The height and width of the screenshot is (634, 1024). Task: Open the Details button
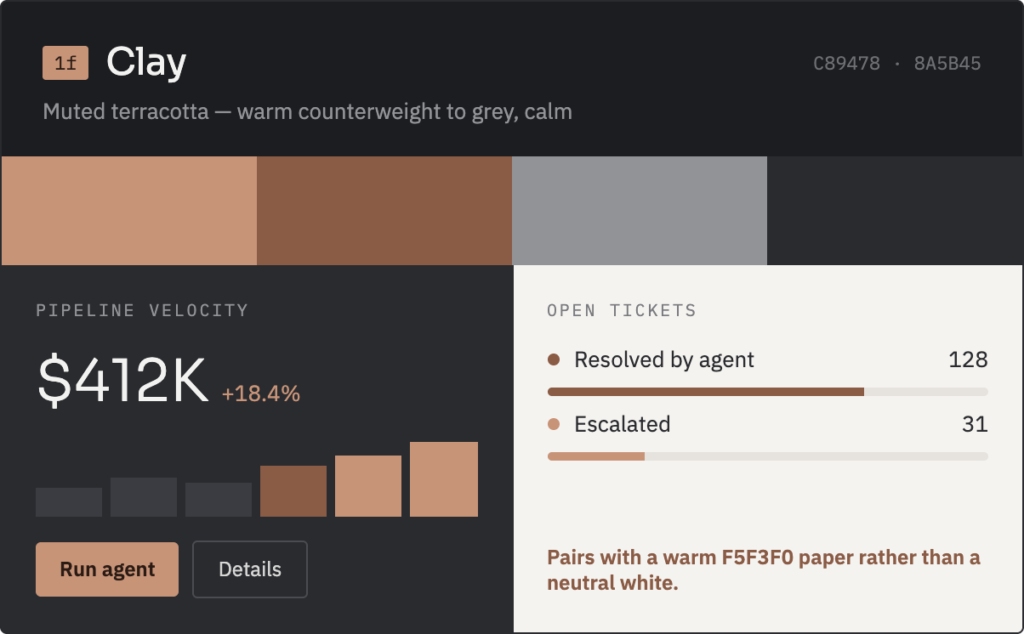(250, 569)
